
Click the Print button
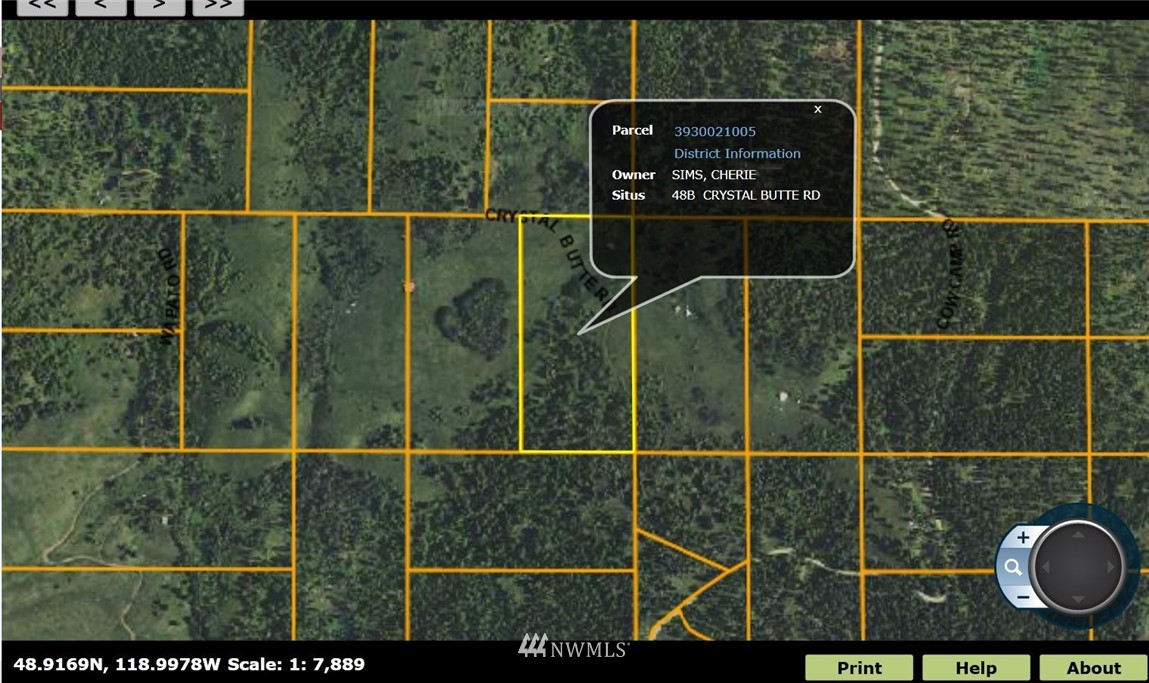click(x=859, y=668)
